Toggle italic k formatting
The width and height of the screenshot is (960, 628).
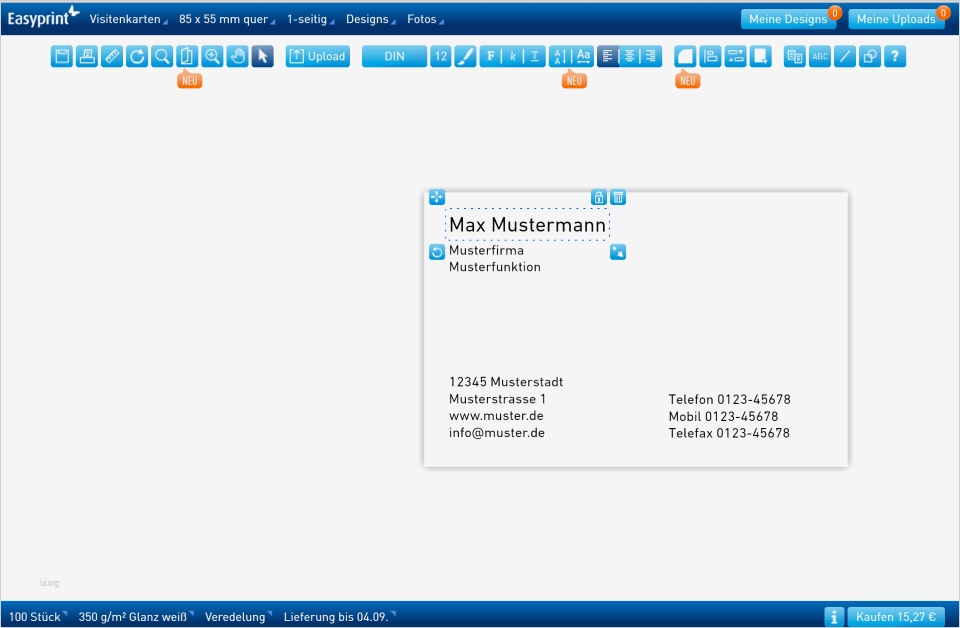coord(512,56)
